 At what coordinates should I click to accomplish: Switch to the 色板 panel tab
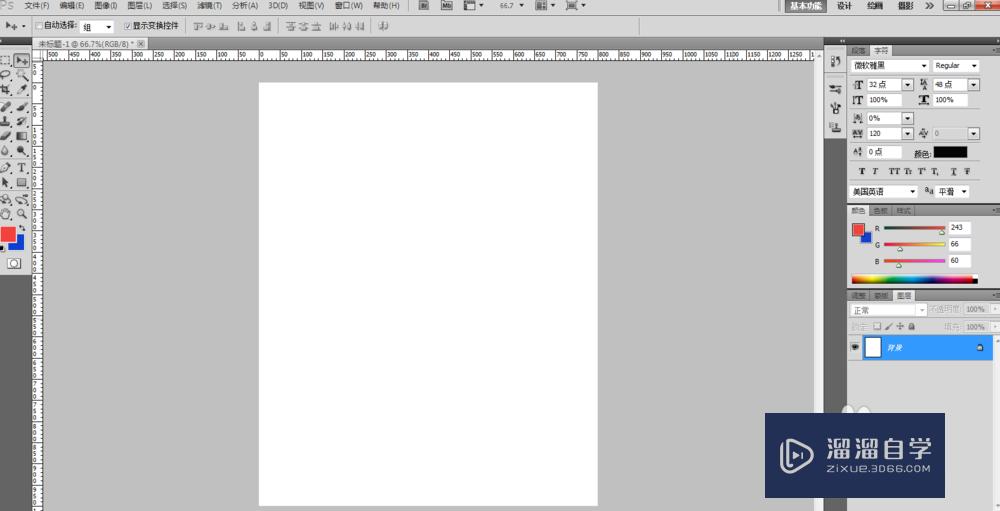880,211
